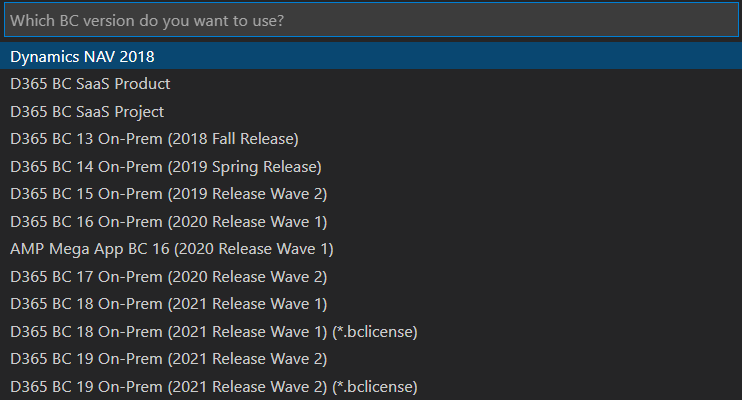Image resolution: width=742 pixels, height=400 pixels.
Task: Select D365 BC 19 On-Prem without bclicense
Action: click(168, 358)
